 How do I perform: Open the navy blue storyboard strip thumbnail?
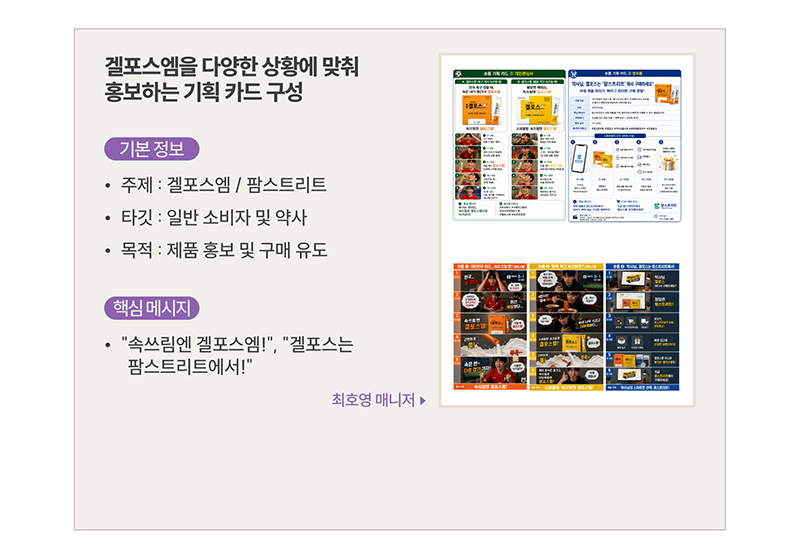642,327
